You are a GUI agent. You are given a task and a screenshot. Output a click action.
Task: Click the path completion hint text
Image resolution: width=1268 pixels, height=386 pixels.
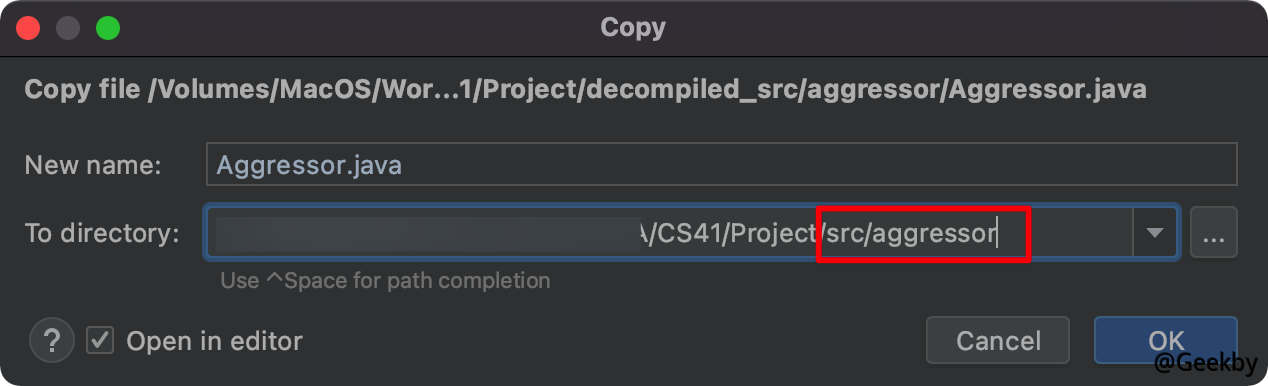click(x=385, y=280)
